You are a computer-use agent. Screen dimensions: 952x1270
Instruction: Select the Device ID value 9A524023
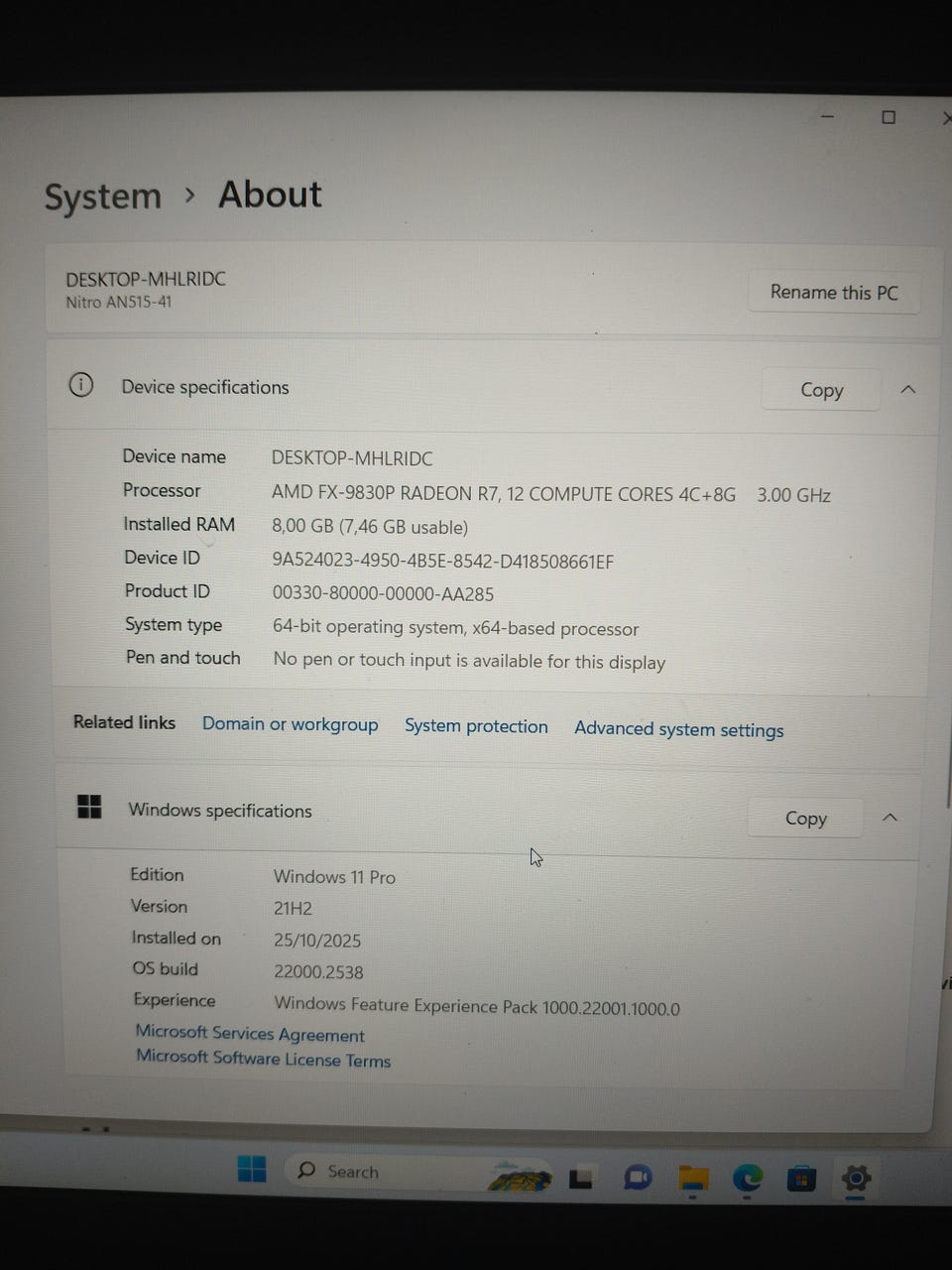pyautogui.click(x=443, y=561)
